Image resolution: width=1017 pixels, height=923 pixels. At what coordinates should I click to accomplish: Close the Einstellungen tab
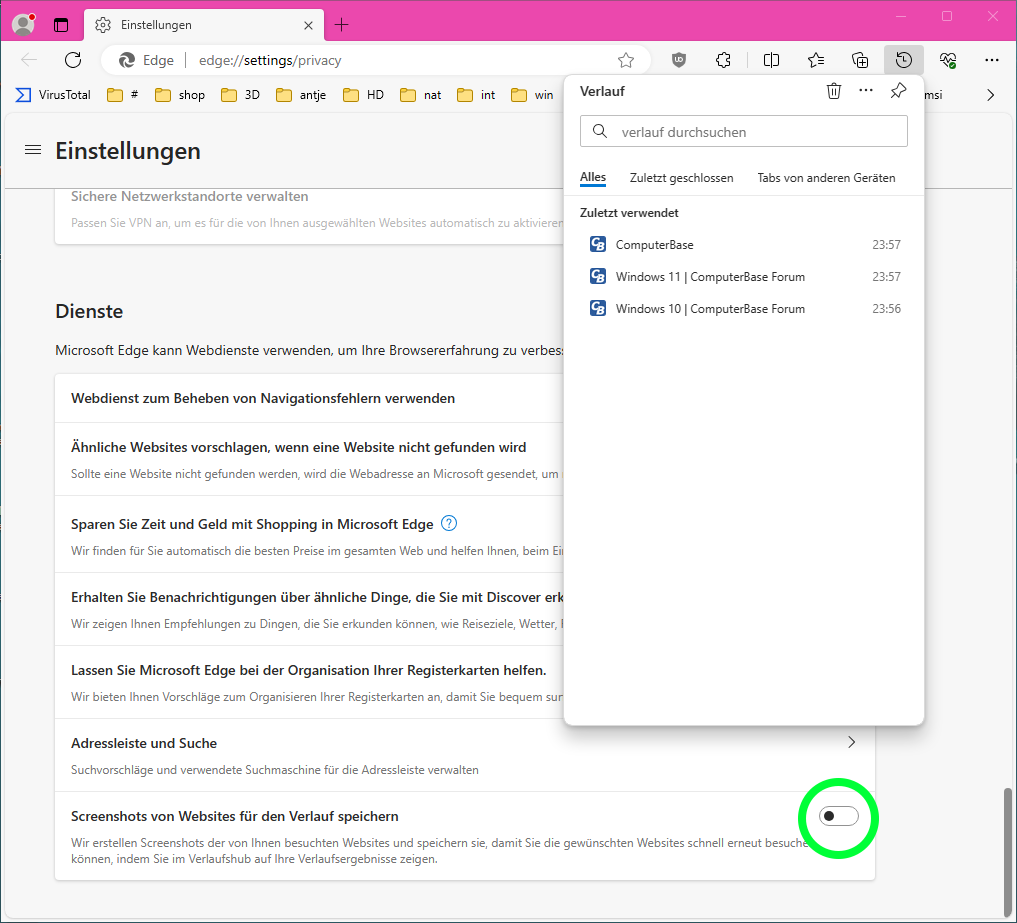click(308, 25)
